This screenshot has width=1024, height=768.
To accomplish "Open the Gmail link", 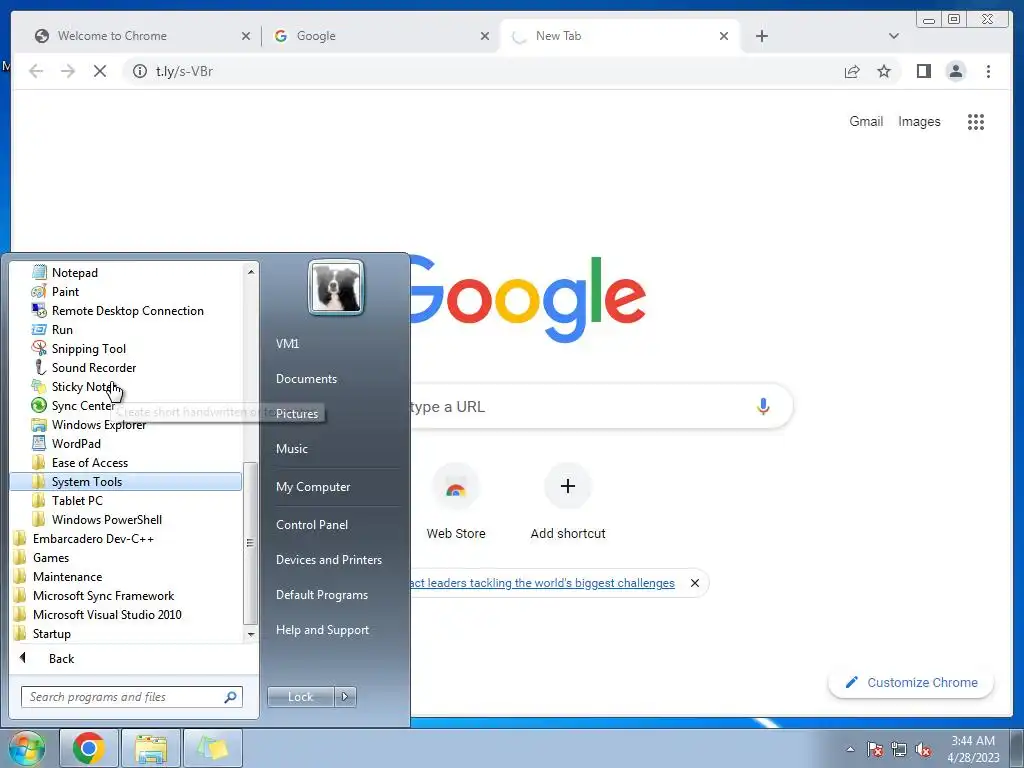I will [866, 121].
